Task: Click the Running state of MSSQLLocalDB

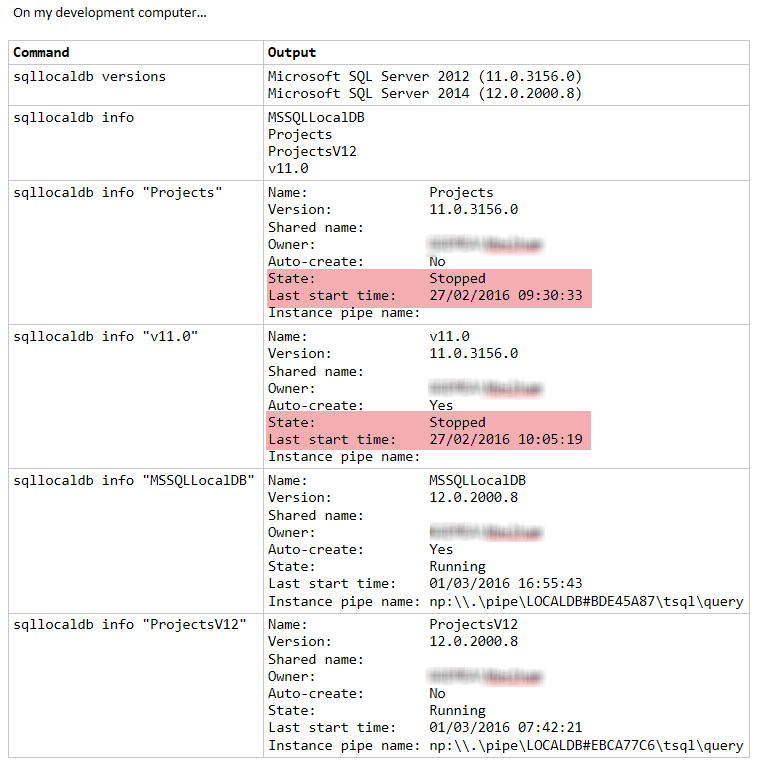Action: 457,566
